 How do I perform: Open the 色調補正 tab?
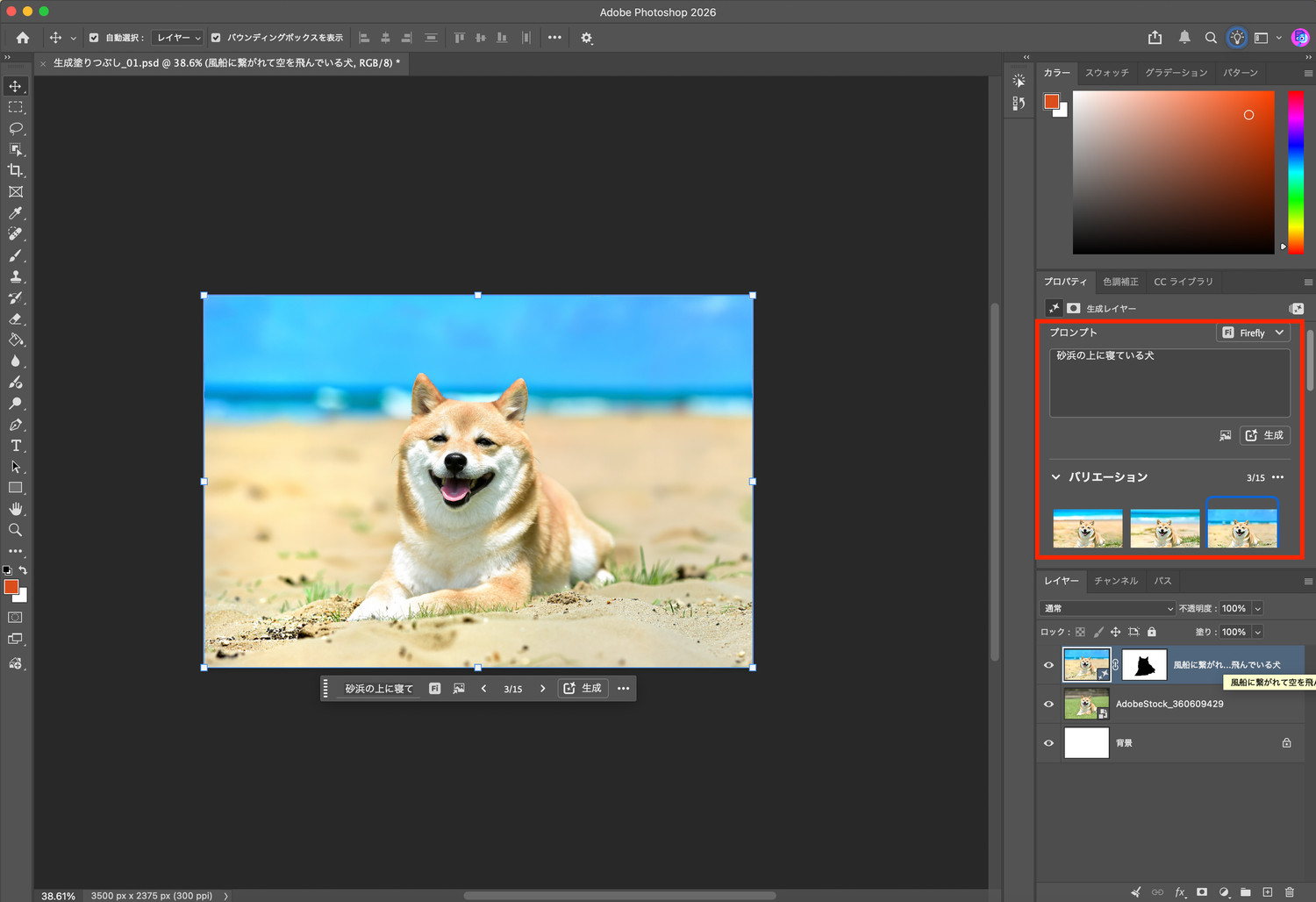click(1120, 282)
